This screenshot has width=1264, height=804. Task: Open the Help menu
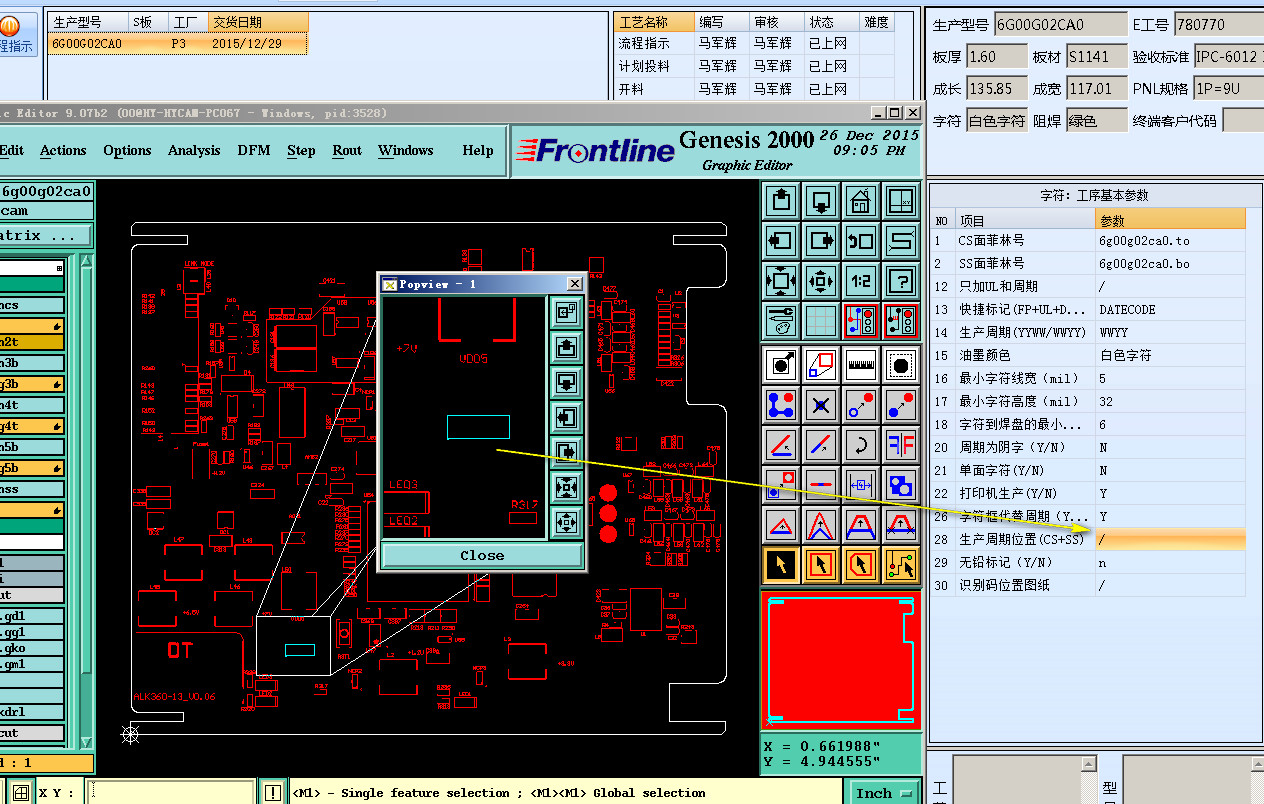(x=478, y=150)
